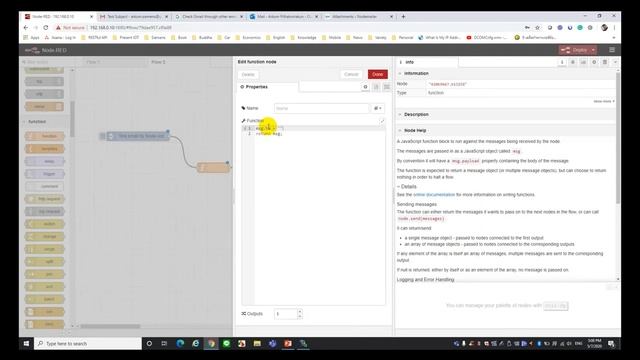Collapse the Details subsection in node help

coord(407,187)
